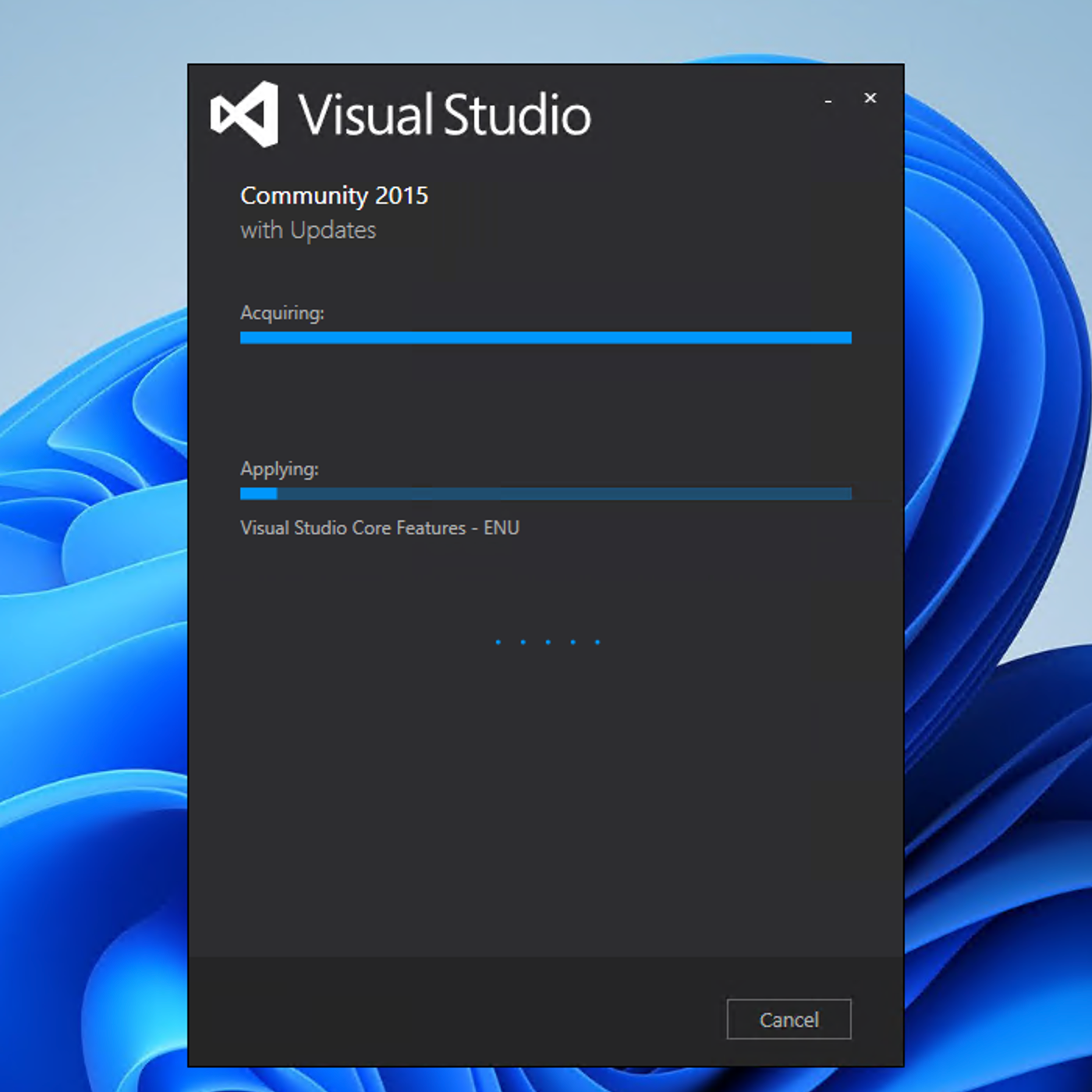Click the 'Visual Studio Core Features - ENU' text

[380, 528]
